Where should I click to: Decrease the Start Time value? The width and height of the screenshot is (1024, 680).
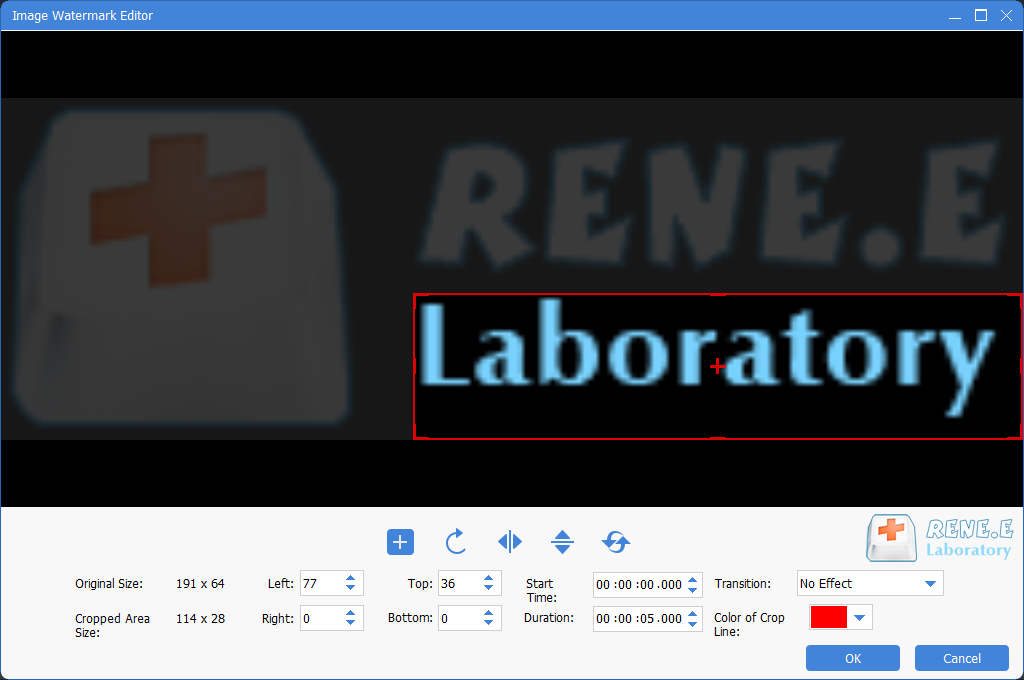(693, 589)
